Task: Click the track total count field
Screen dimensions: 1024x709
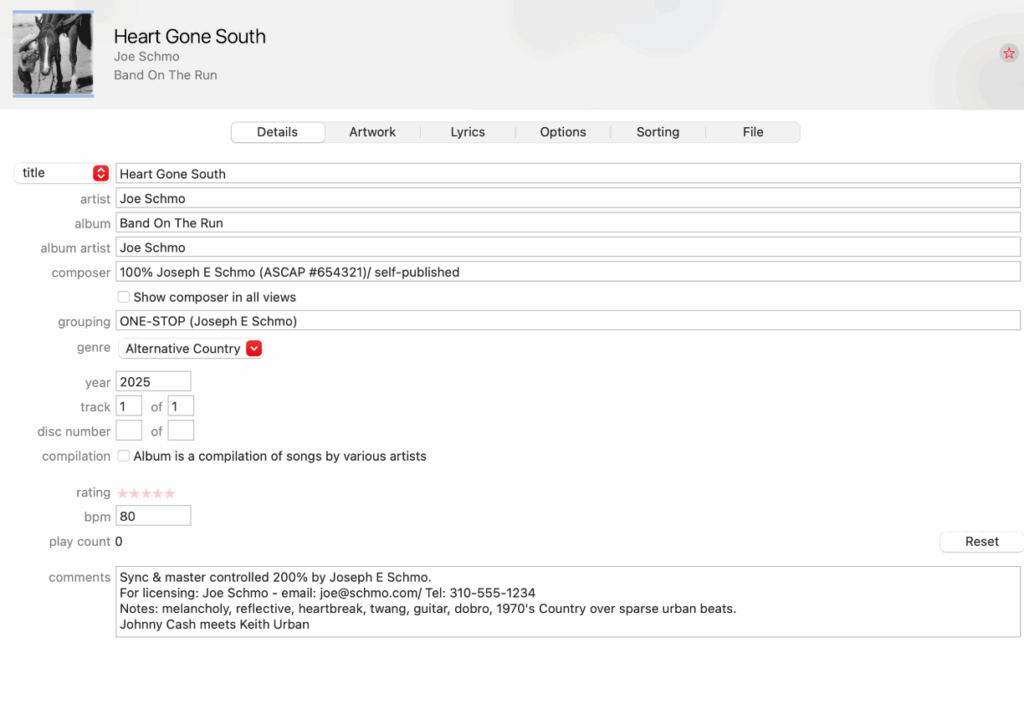Action: [181, 406]
